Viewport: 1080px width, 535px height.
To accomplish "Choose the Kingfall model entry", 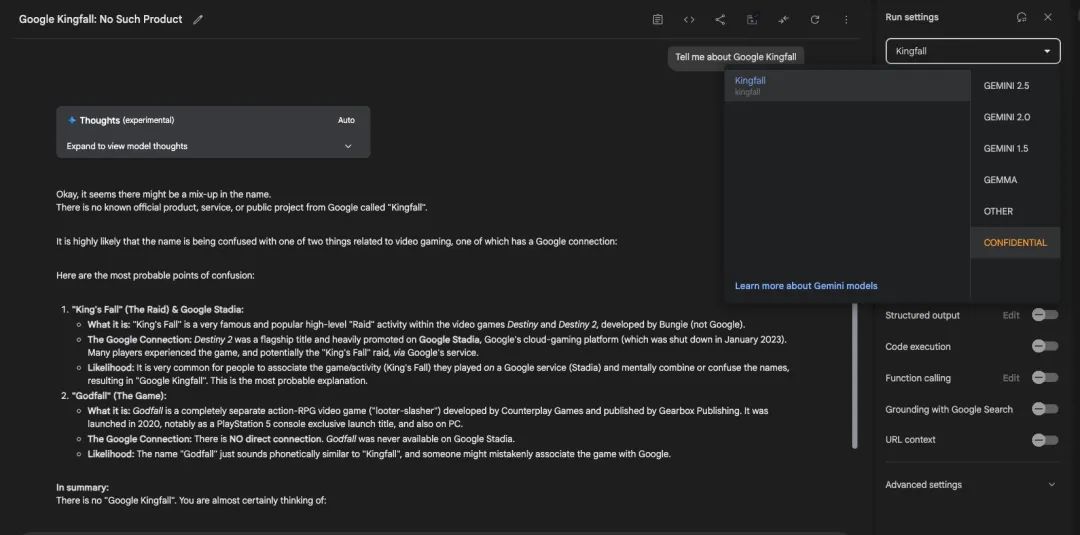I will point(847,85).
